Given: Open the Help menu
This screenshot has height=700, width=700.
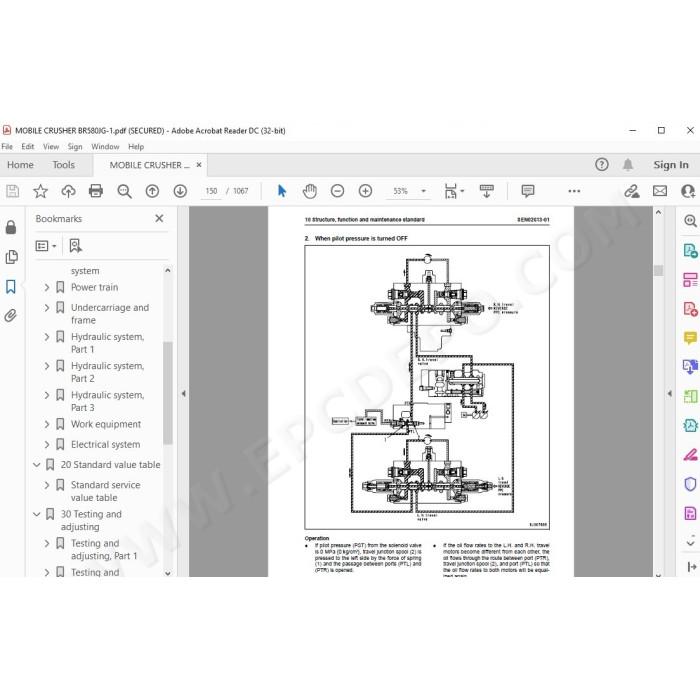Looking at the screenshot, I should tap(136, 146).
